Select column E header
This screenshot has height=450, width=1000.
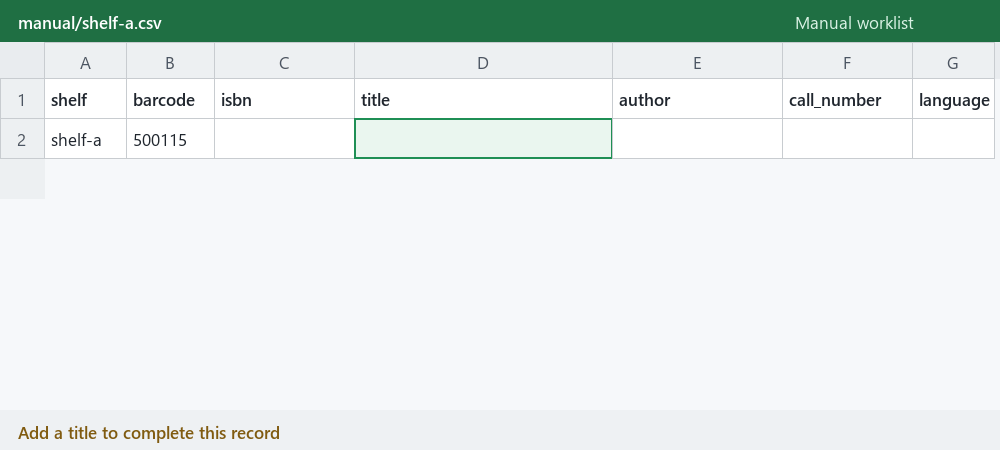pyautogui.click(x=697, y=62)
